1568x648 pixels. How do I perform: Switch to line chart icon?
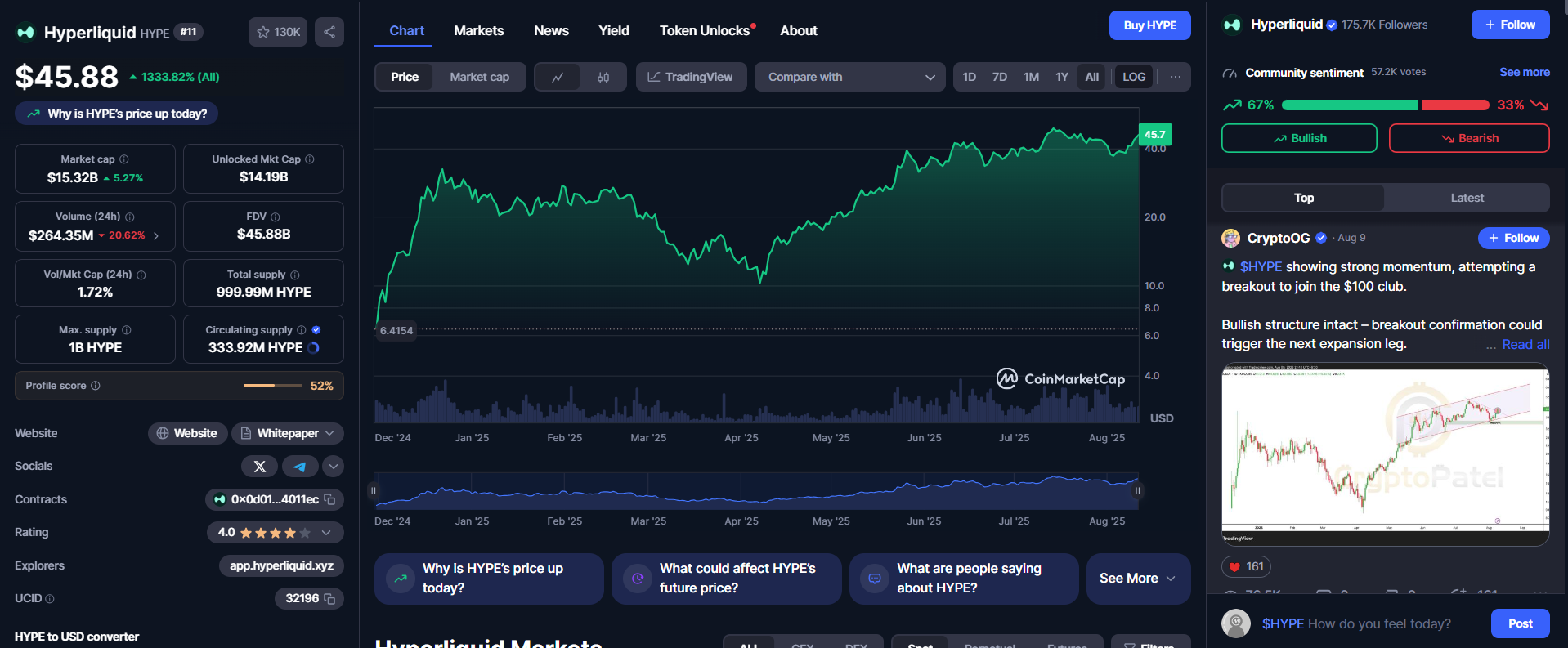click(558, 77)
